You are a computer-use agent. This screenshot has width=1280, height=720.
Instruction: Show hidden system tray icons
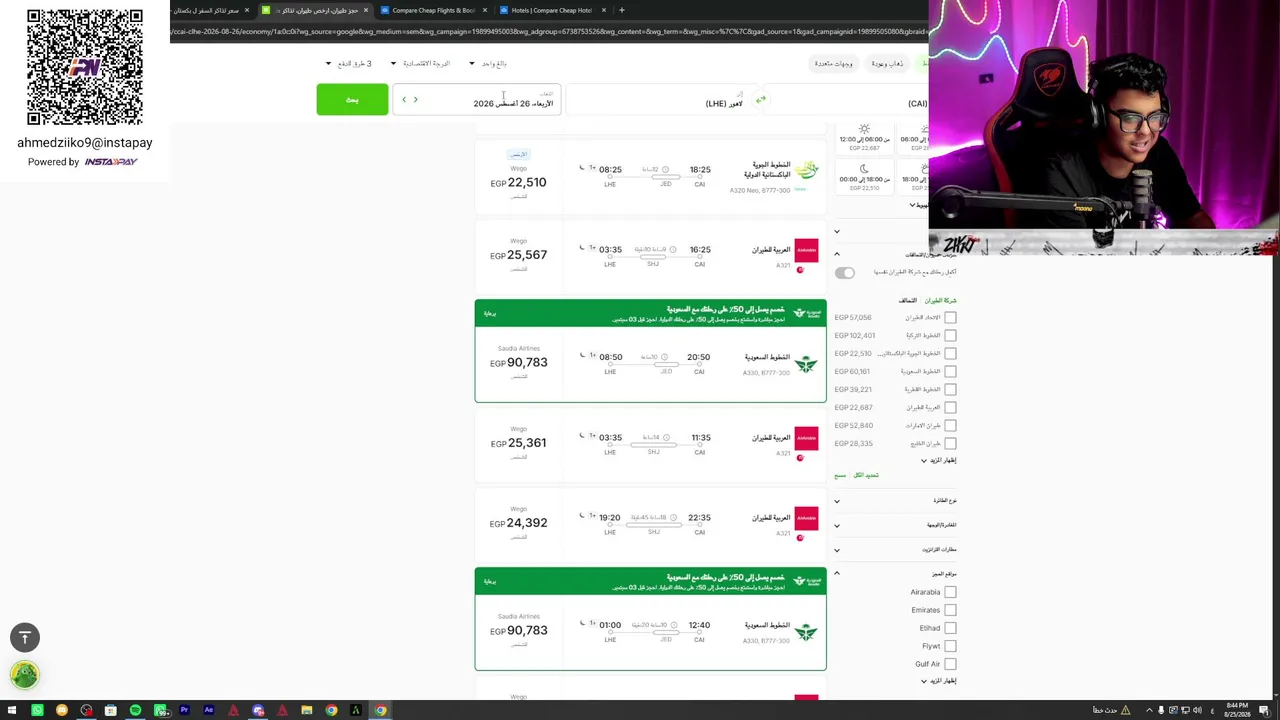(x=1148, y=711)
